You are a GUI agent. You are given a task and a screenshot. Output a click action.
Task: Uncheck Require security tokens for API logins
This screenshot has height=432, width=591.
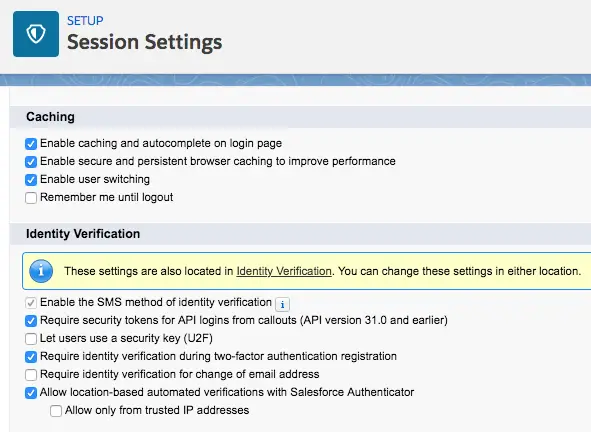(31, 321)
